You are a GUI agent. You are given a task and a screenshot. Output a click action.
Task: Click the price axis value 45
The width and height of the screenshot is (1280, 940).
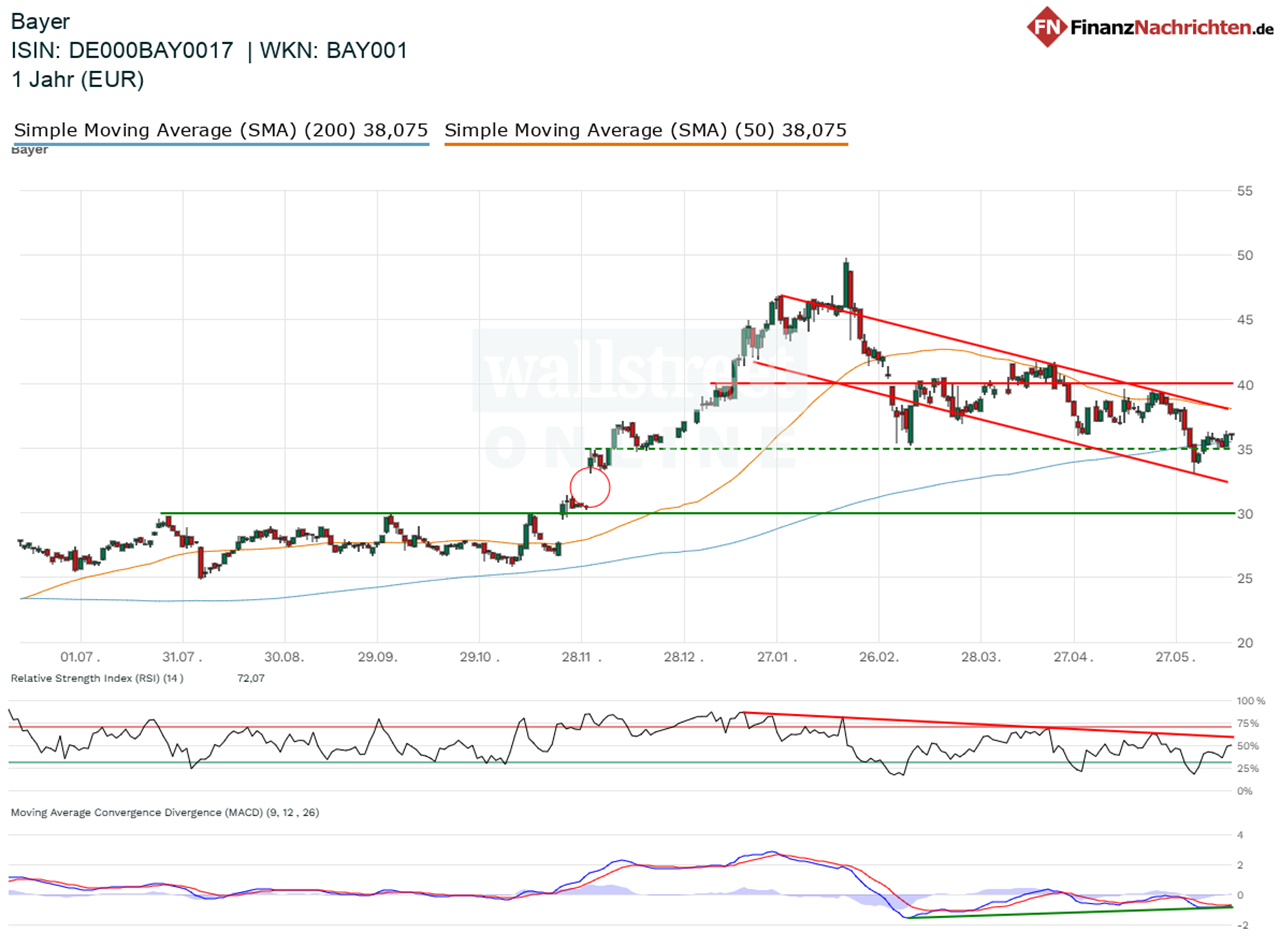(1245, 320)
